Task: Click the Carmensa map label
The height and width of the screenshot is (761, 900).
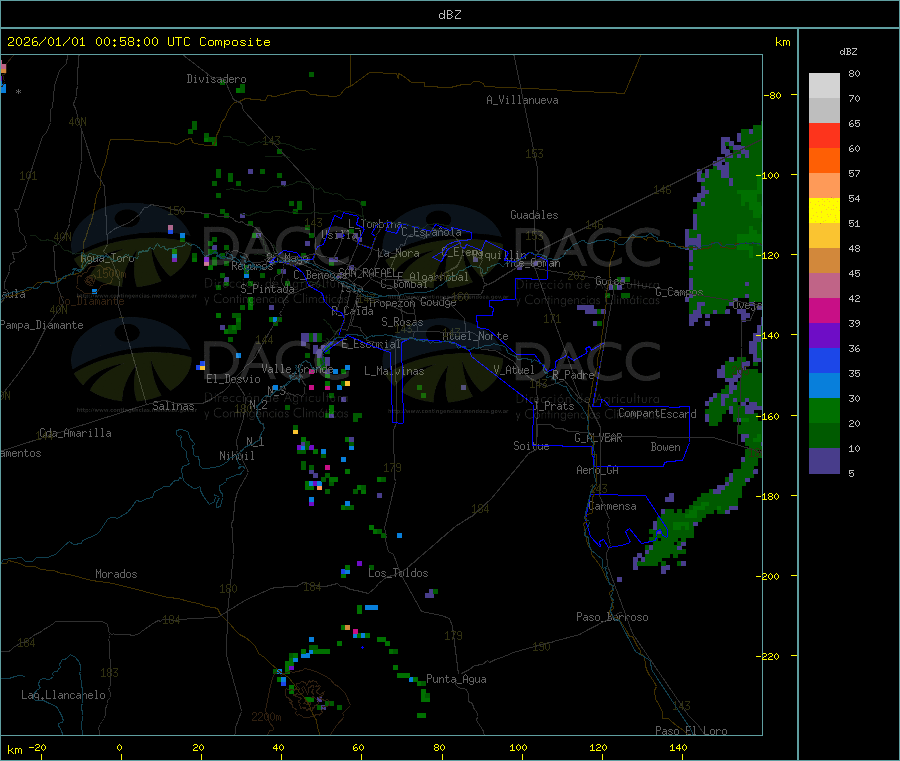Action: click(612, 506)
